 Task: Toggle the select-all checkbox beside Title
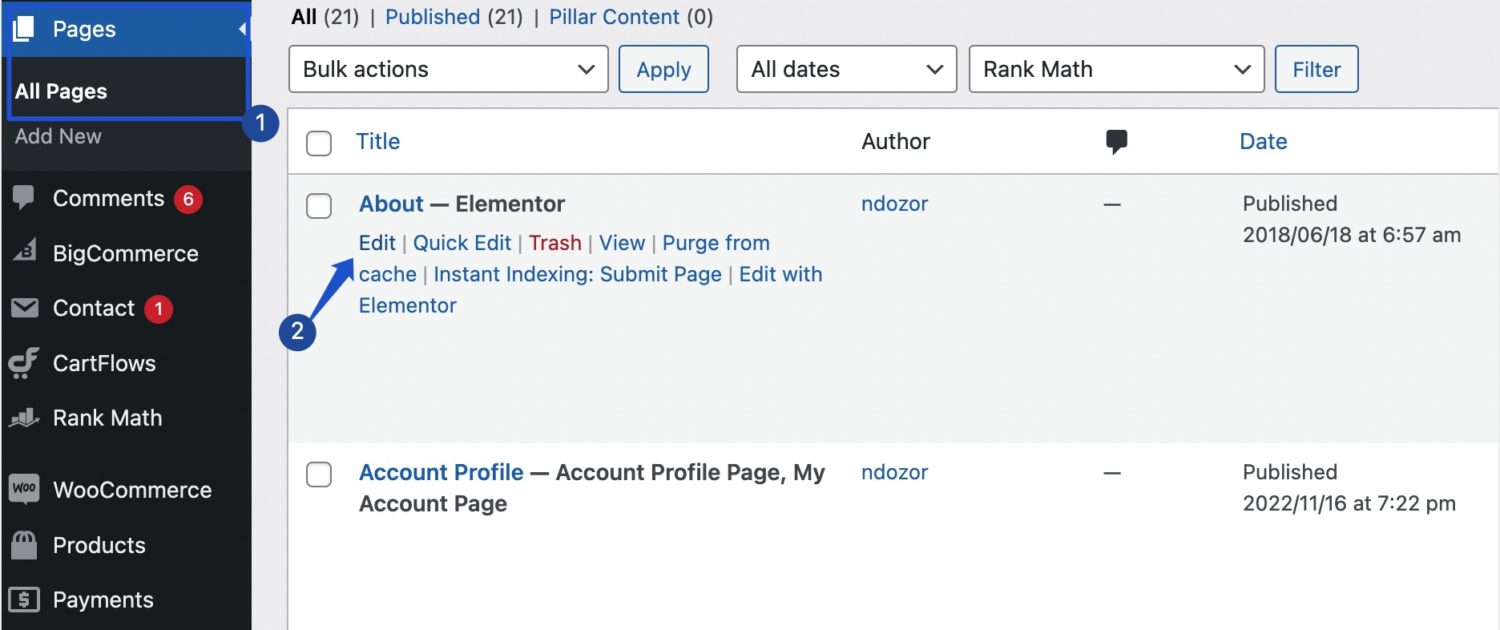pos(319,143)
